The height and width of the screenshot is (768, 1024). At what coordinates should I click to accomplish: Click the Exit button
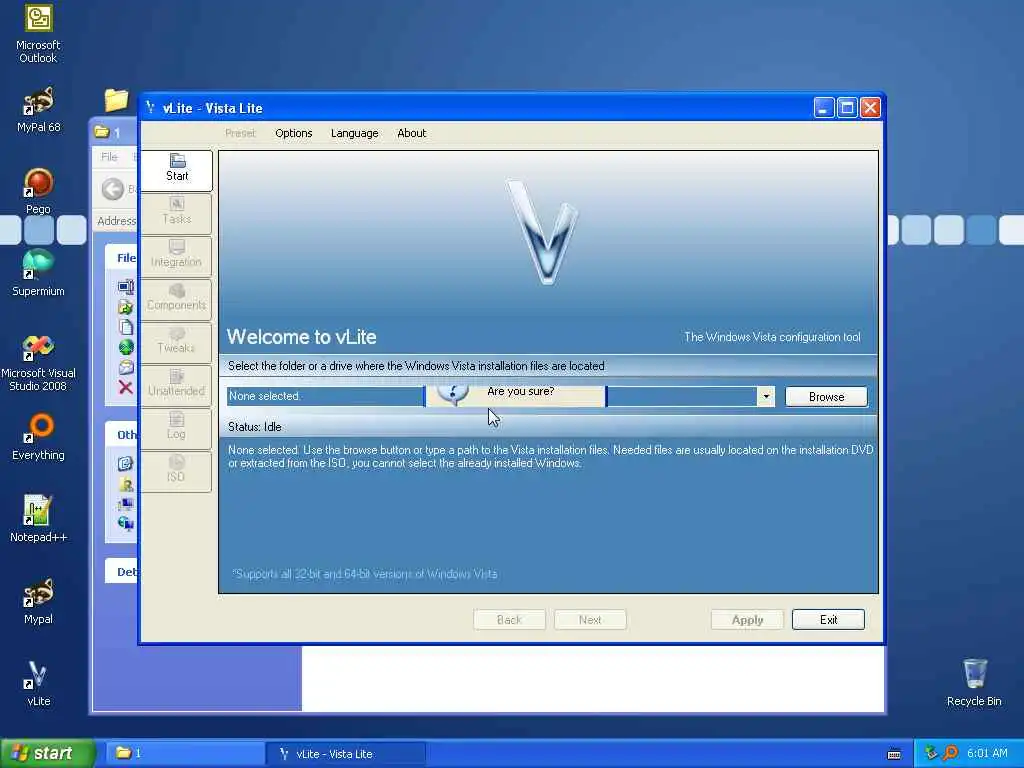(x=828, y=620)
